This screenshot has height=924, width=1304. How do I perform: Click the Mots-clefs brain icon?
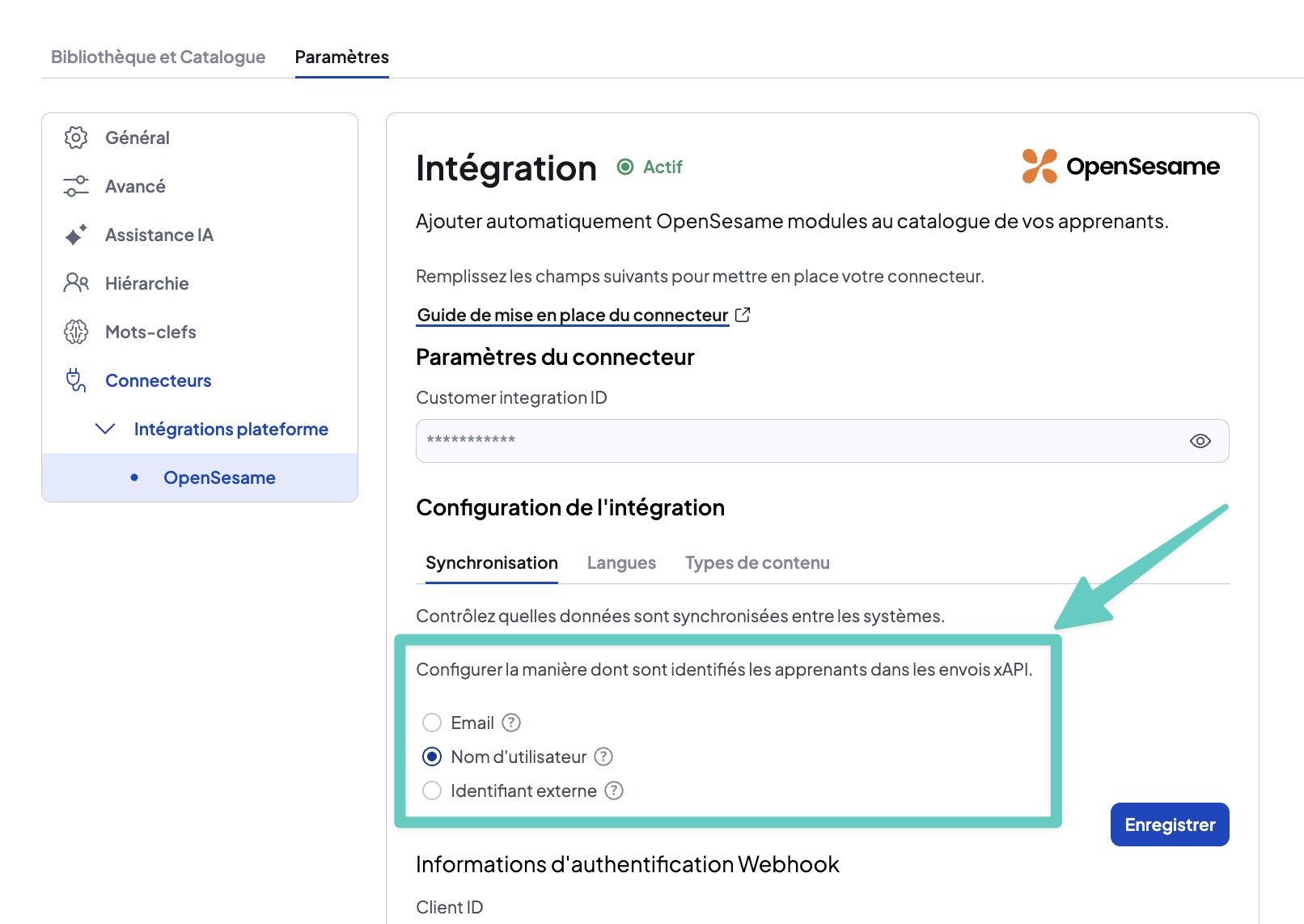point(76,332)
